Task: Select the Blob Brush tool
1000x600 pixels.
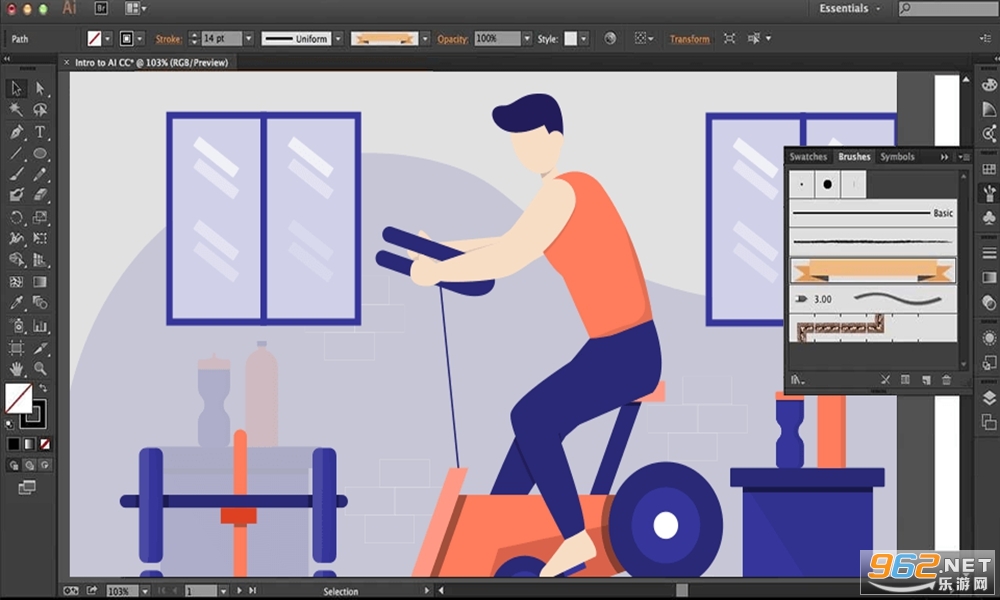Action: point(16,195)
